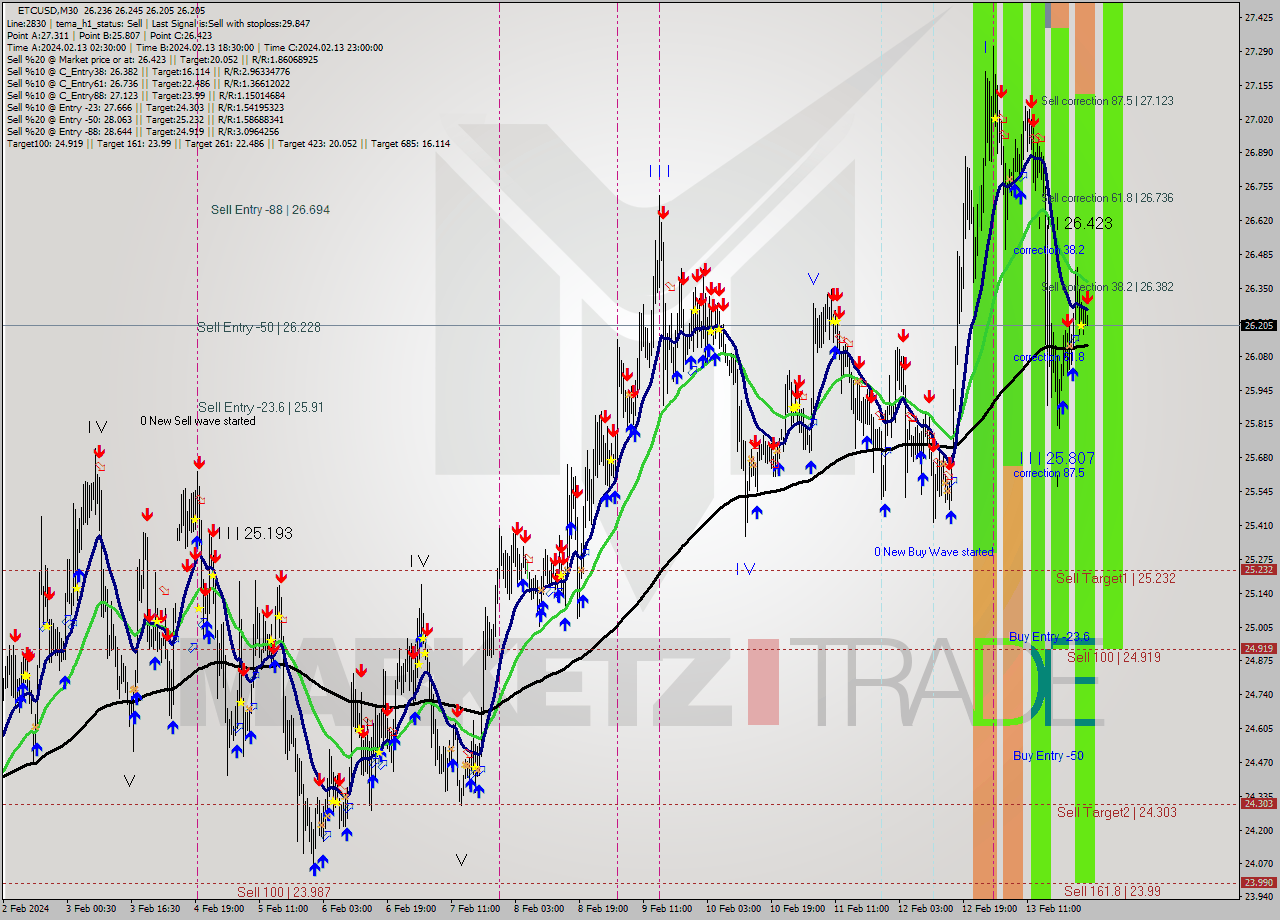Click the 'Buy Entry -23.6' label
1280x920 pixels.
(1049, 636)
